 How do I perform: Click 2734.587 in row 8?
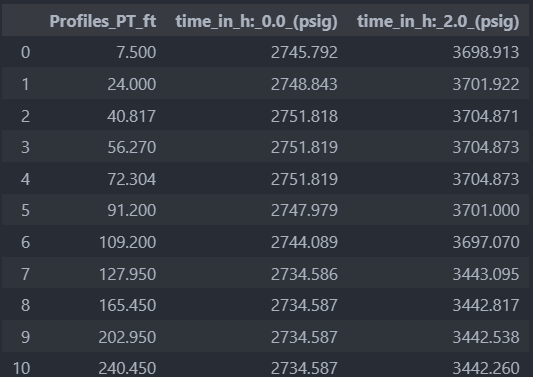point(304,305)
